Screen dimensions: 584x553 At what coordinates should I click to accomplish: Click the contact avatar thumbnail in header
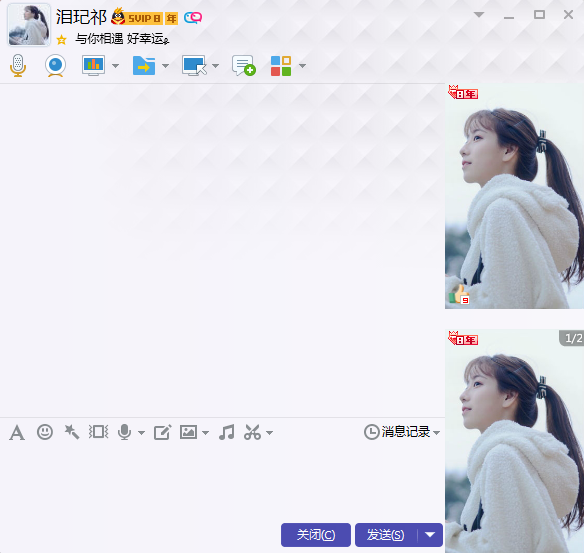tap(29, 25)
